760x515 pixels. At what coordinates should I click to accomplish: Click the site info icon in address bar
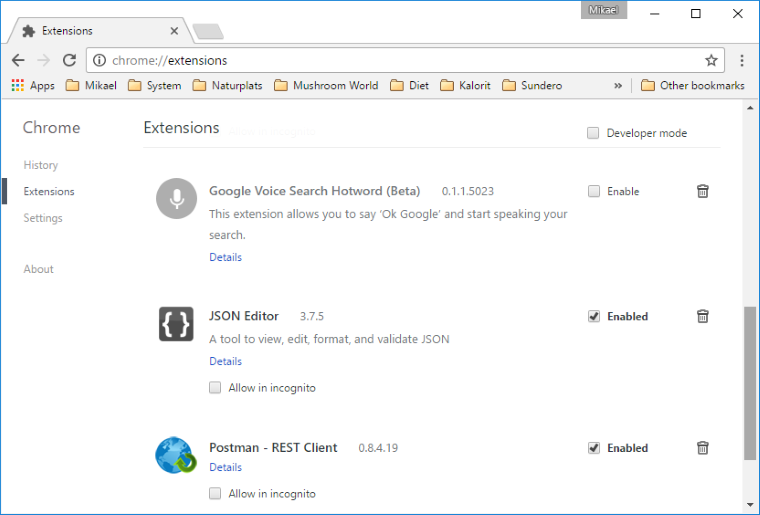tap(99, 60)
